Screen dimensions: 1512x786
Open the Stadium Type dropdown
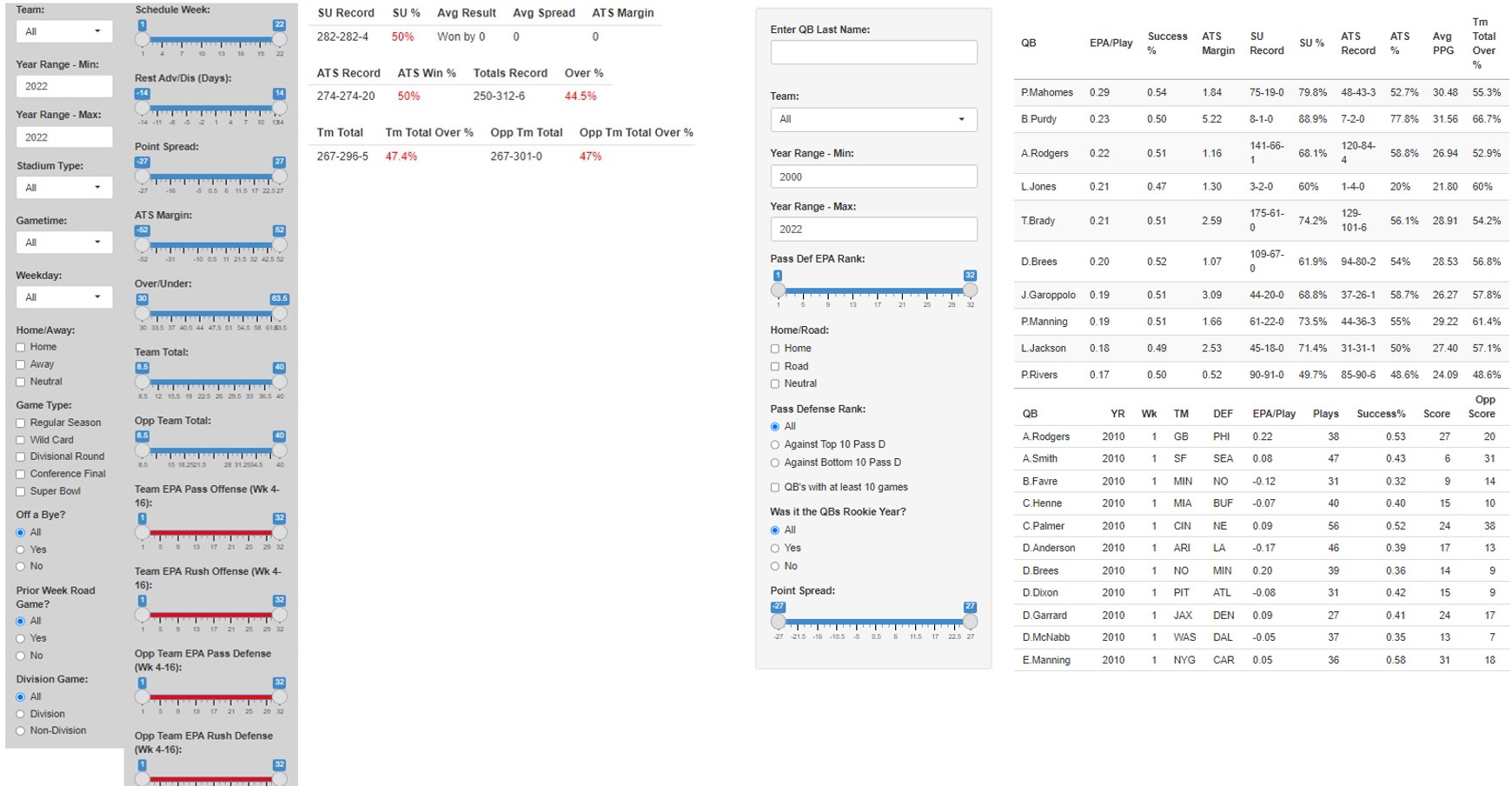pyautogui.click(x=63, y=187)
